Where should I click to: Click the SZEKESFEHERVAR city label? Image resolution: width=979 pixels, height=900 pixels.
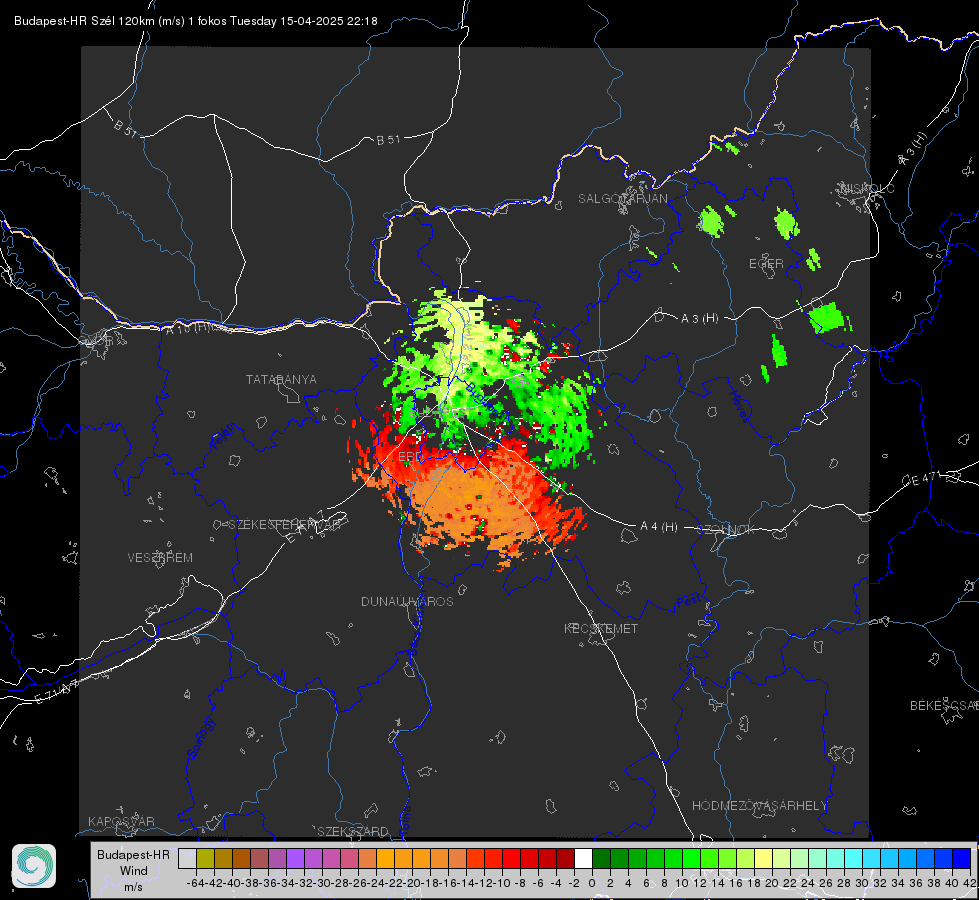coord(287,525)
